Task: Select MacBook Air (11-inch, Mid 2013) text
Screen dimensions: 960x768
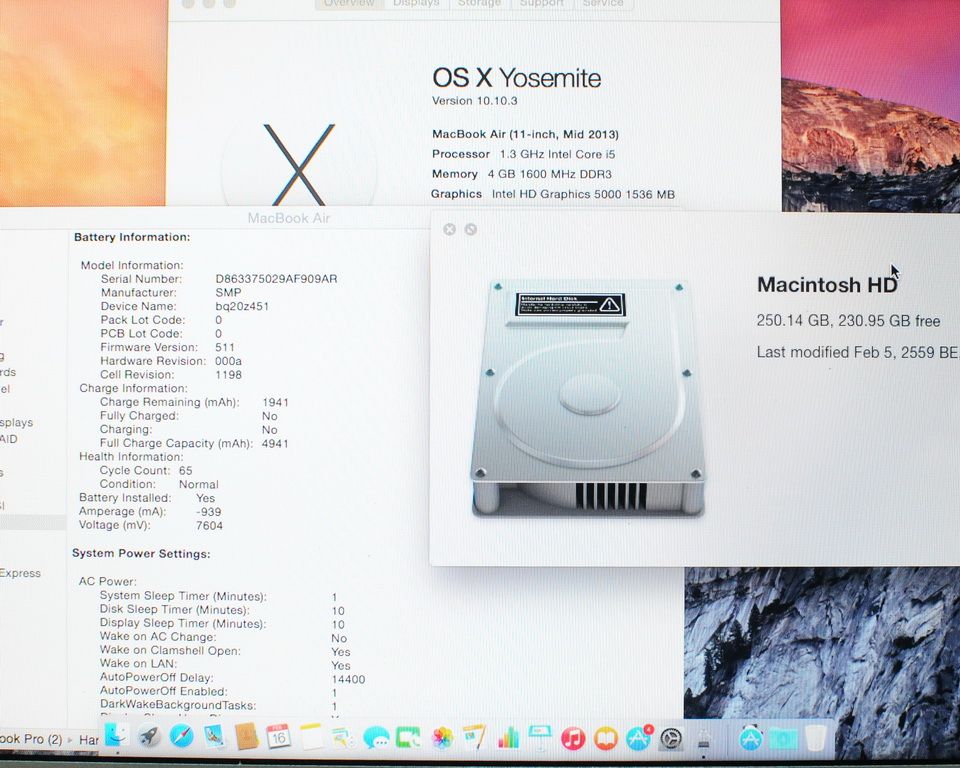Action: pyautogui.click(x=525, y=134)
